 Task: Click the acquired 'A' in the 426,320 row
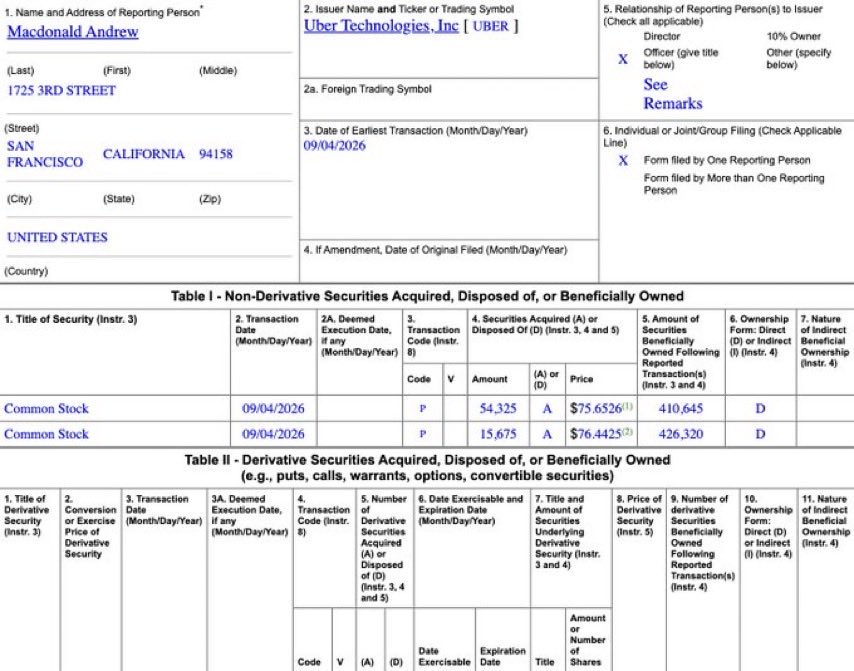[547, 434]
